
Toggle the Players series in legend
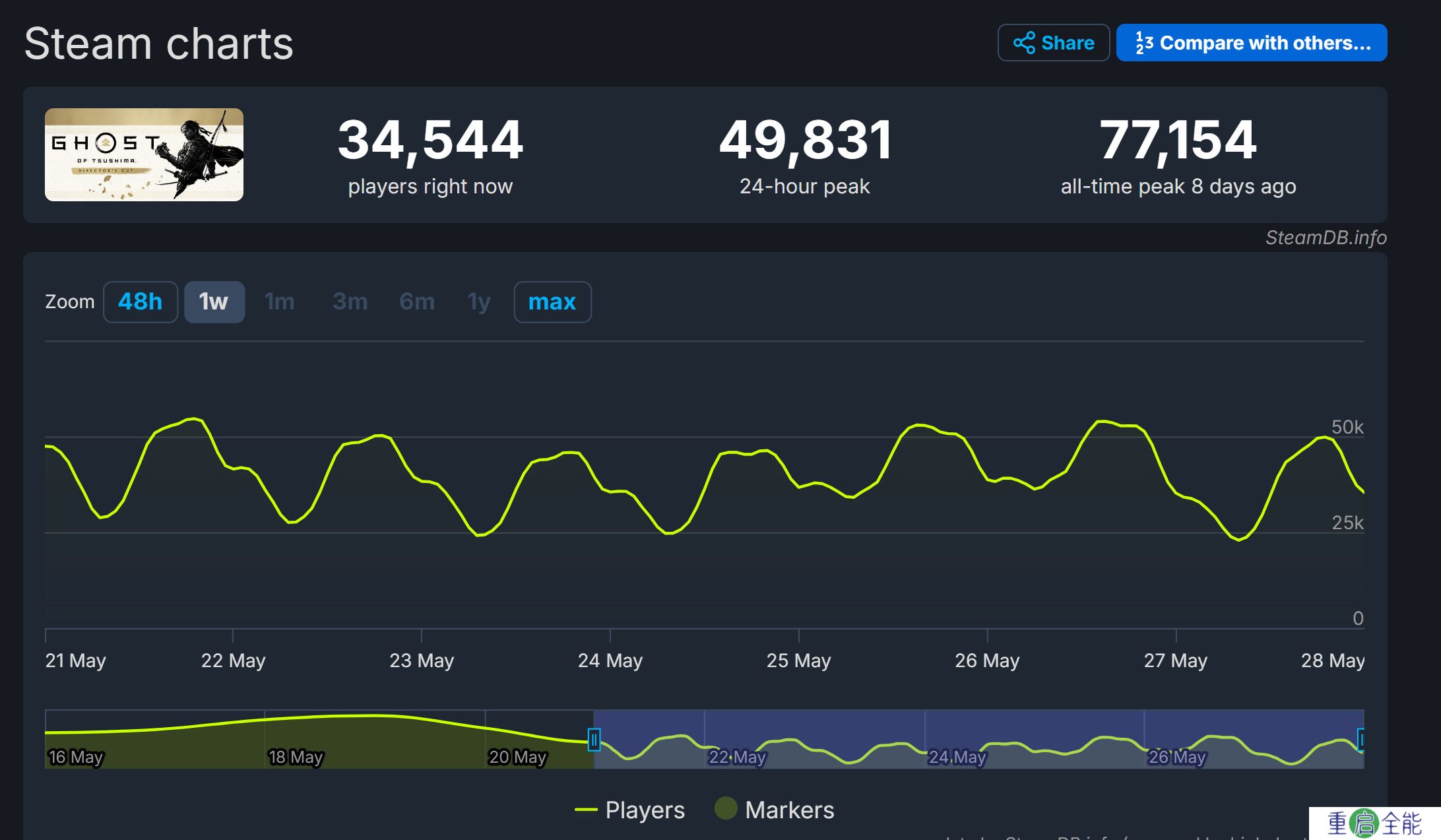(x=630, y=810)
